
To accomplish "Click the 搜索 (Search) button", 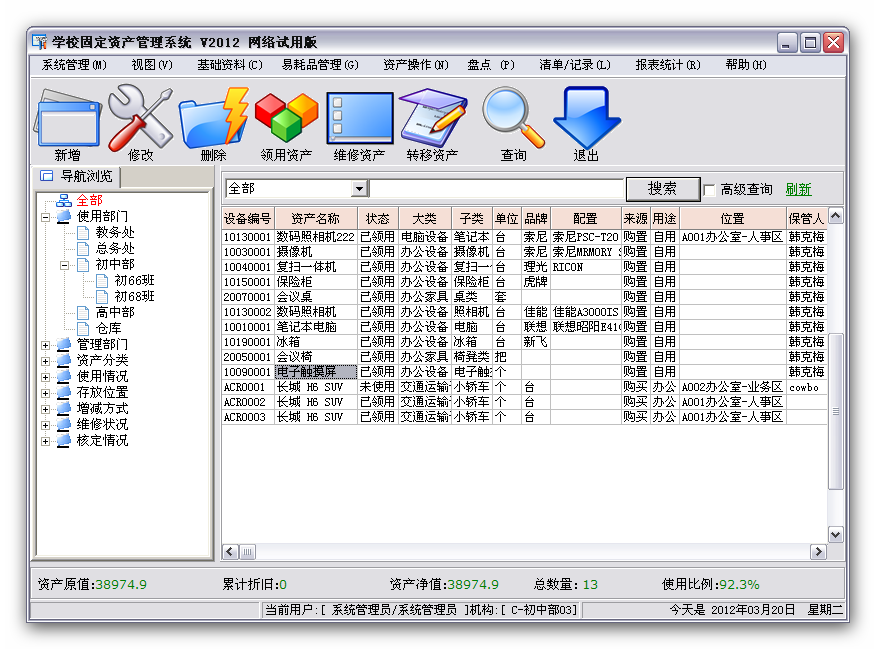I will 662,189.
